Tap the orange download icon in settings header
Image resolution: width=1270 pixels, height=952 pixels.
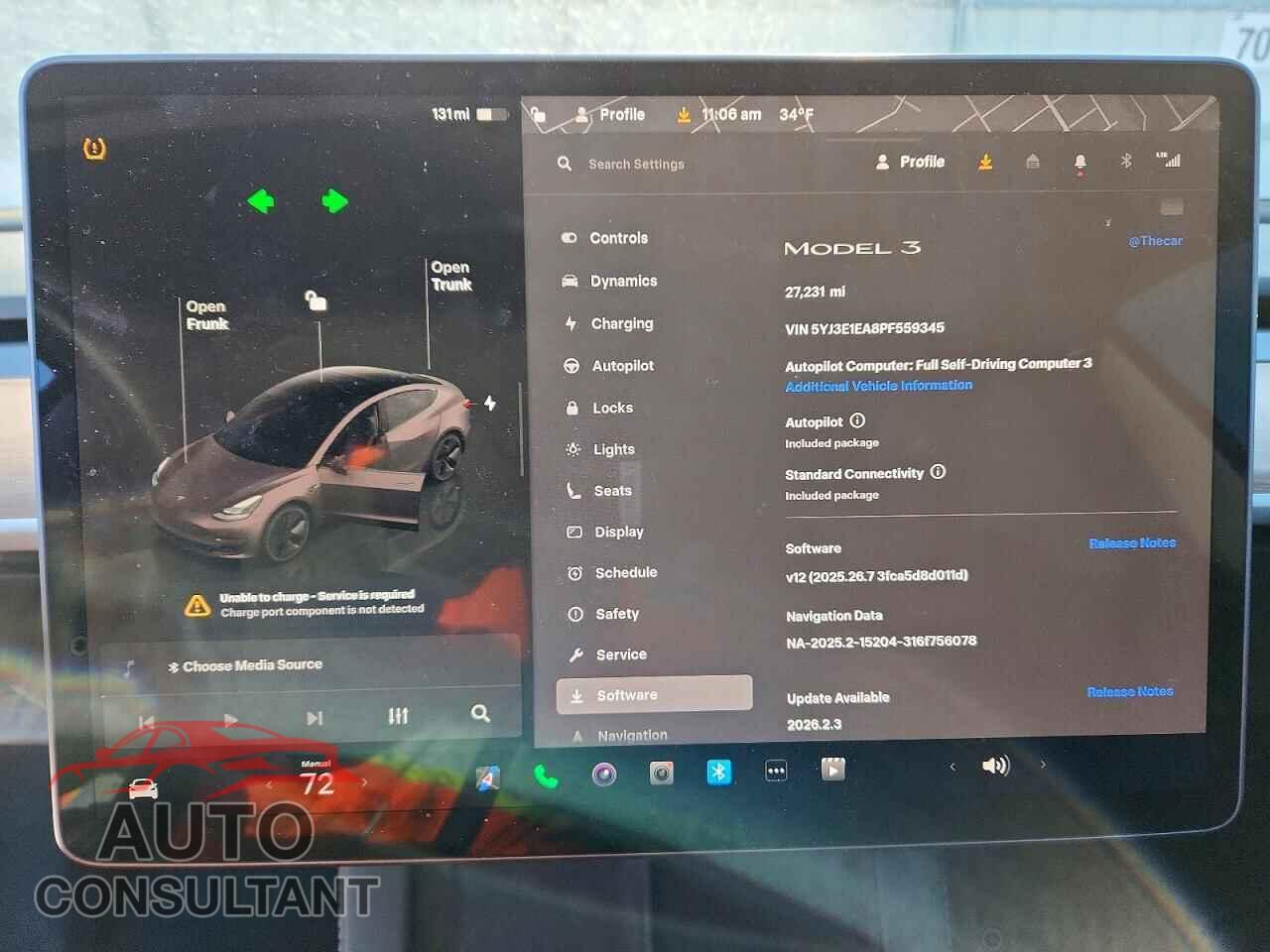[985, 162]
